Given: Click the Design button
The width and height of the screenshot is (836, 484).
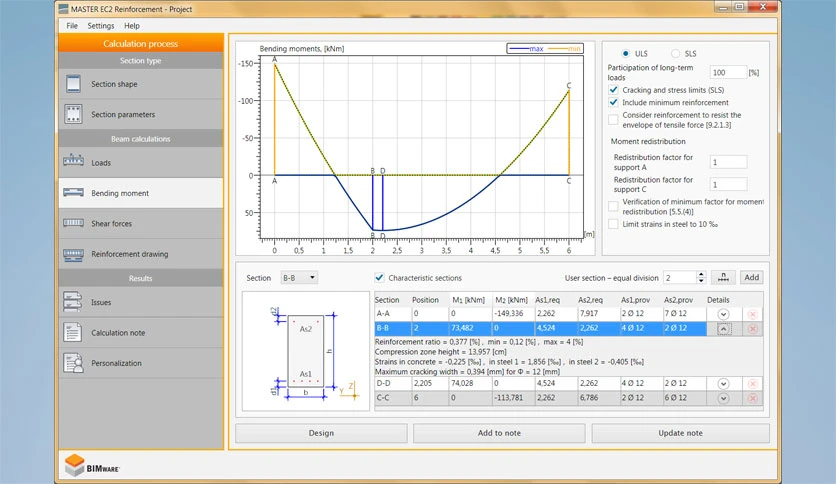Looking at the screenshot, I should 321,433.
